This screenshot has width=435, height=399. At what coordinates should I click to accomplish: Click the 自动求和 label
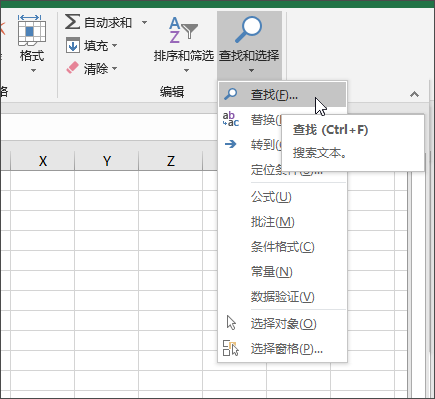click(108, 23)
